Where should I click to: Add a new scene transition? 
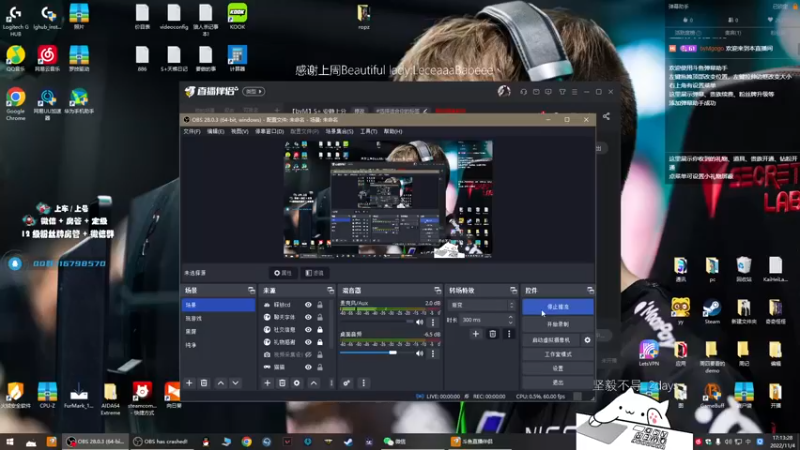coord(476,334)
